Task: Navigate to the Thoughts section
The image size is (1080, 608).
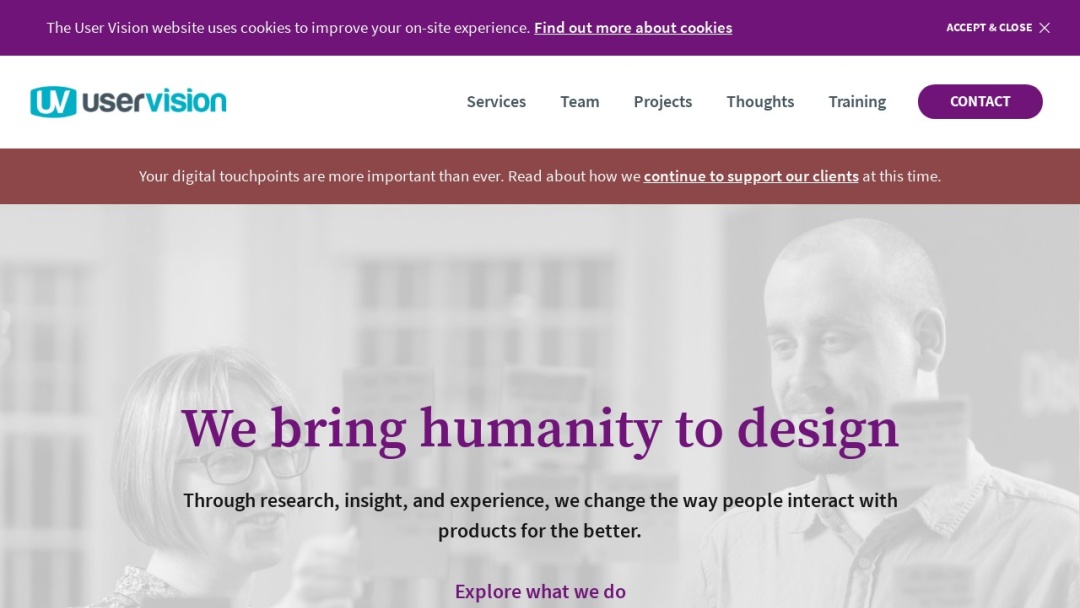Action: click(x=760, y=101)
